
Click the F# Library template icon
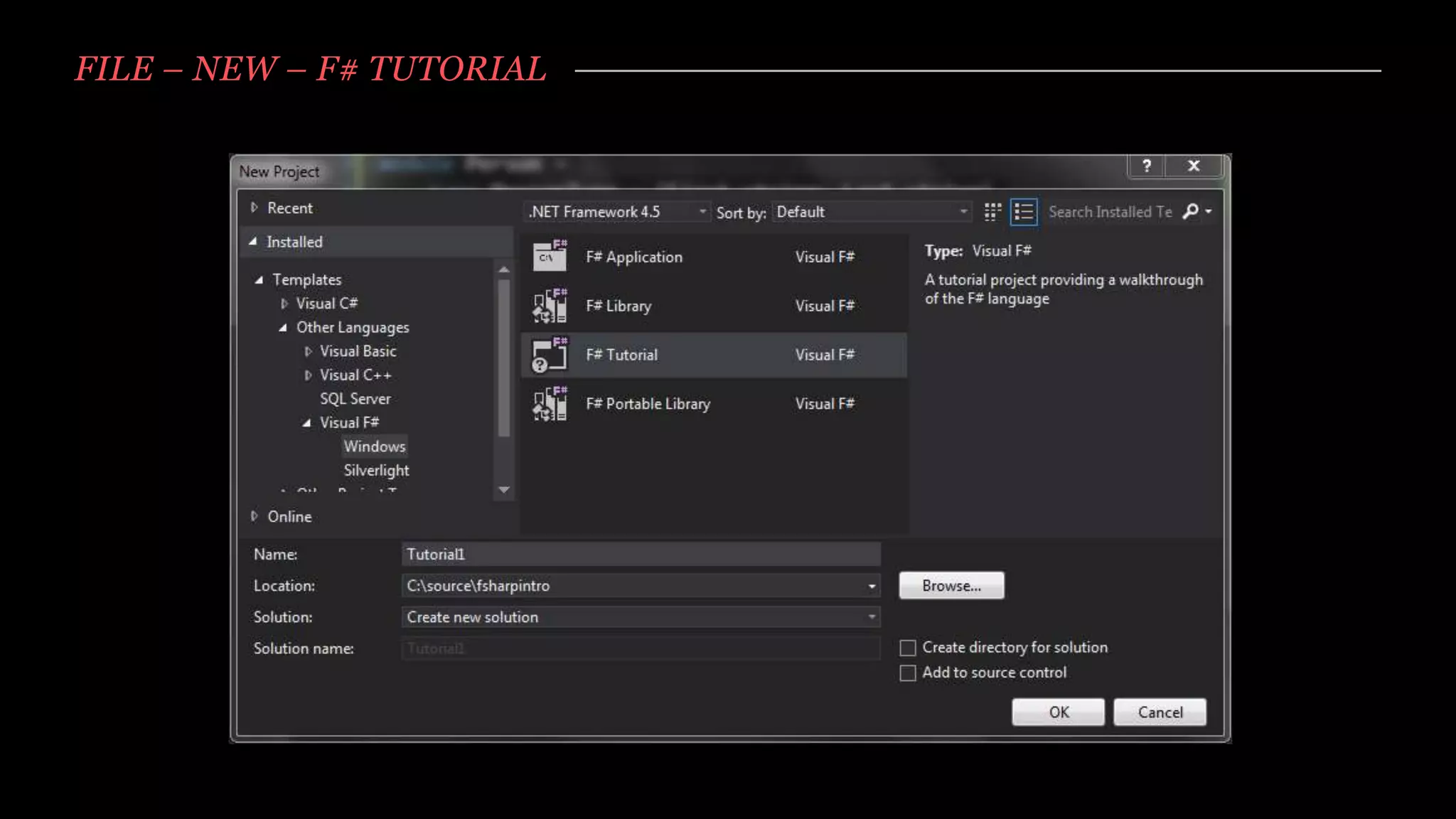[550, 305]
